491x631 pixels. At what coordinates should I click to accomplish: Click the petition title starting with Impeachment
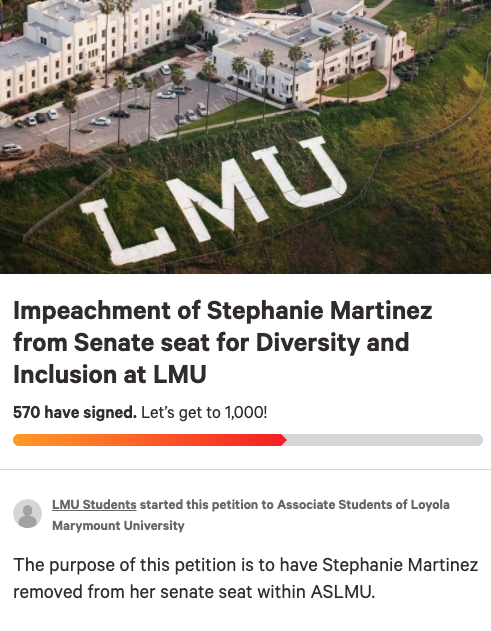(223, 342)
